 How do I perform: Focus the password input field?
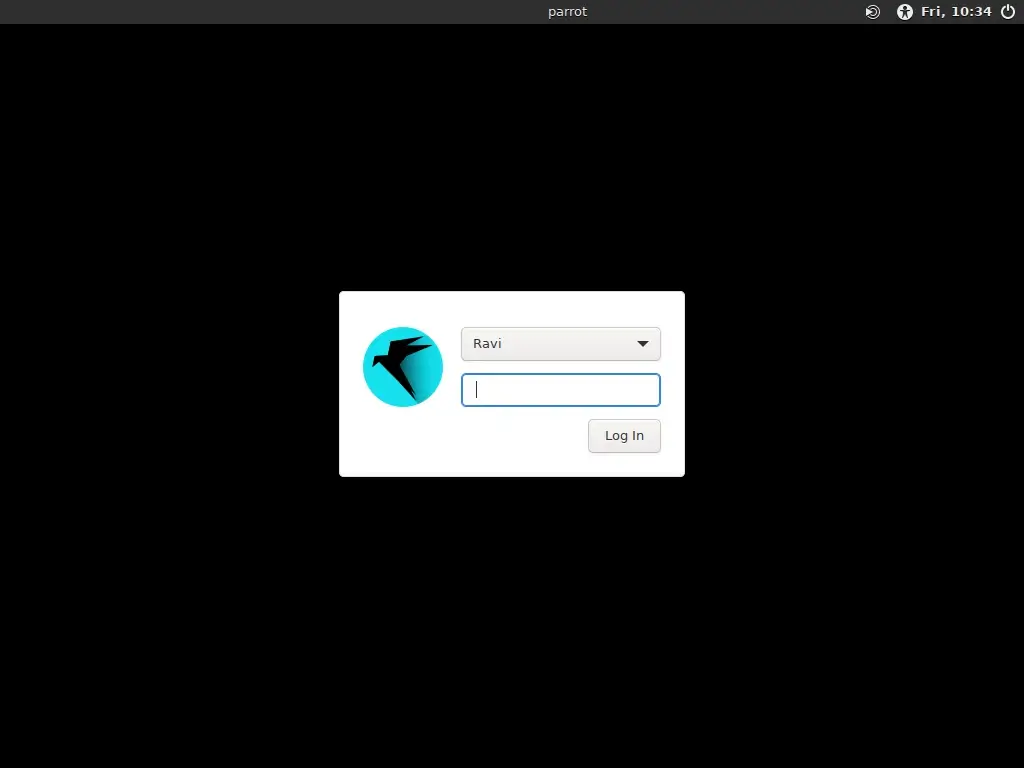(560, 390)
